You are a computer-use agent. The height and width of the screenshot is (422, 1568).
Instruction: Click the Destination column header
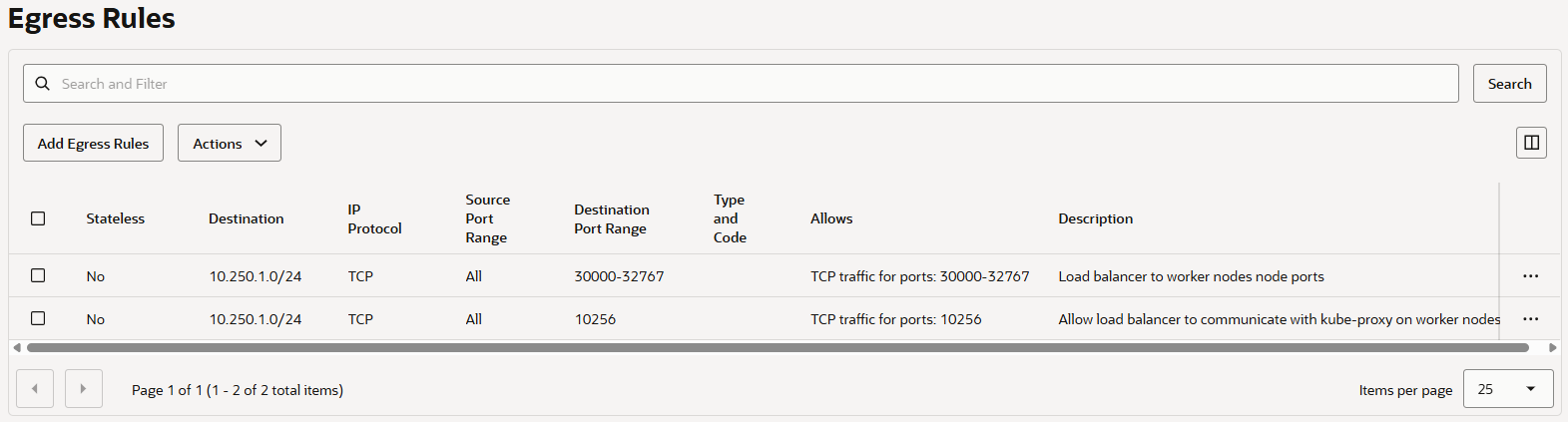(246, 218)
